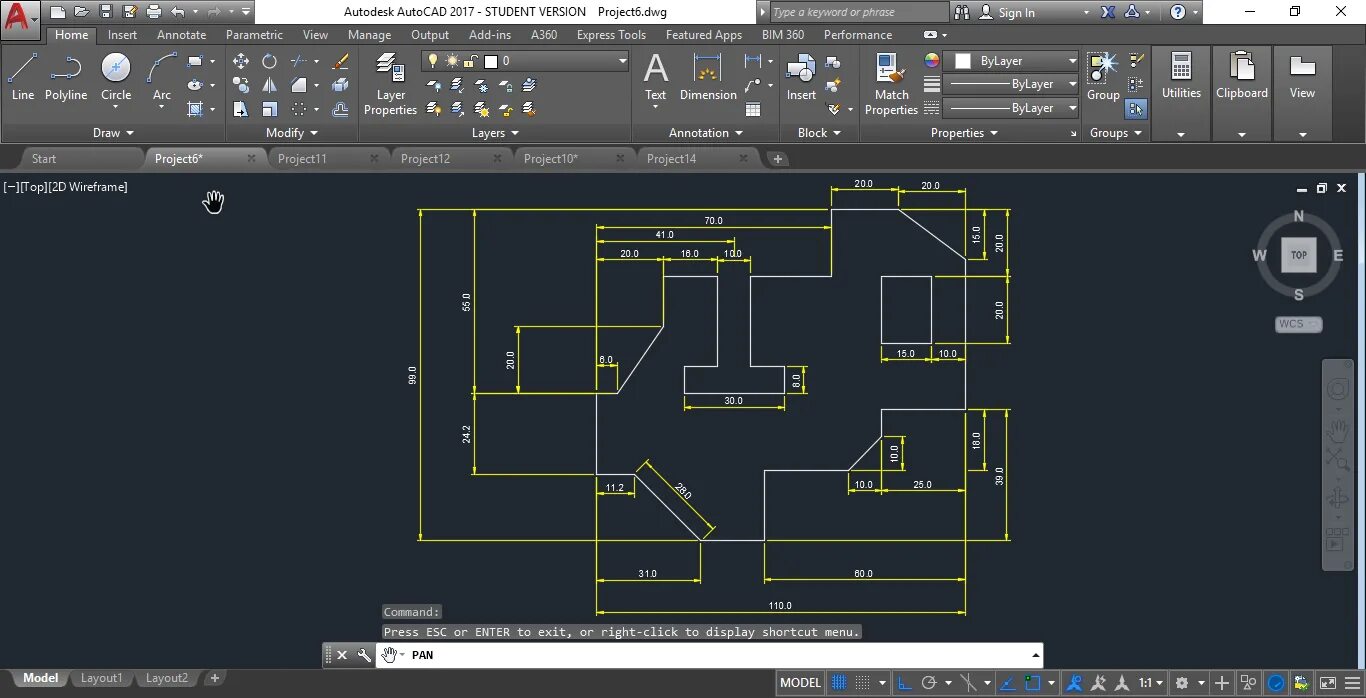
Task: Toggle annotation visibility in status bar
Action: click(x=1075, y=683)
